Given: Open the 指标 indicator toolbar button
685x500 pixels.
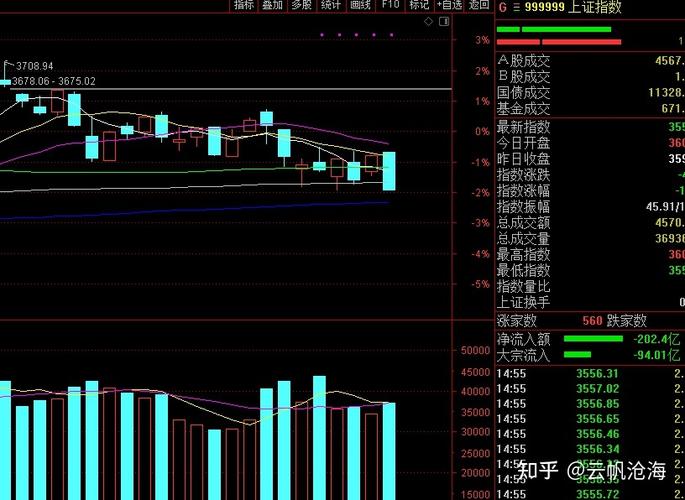Looking at the screenshot, I should pyautogui.click(x=244, y=5).
